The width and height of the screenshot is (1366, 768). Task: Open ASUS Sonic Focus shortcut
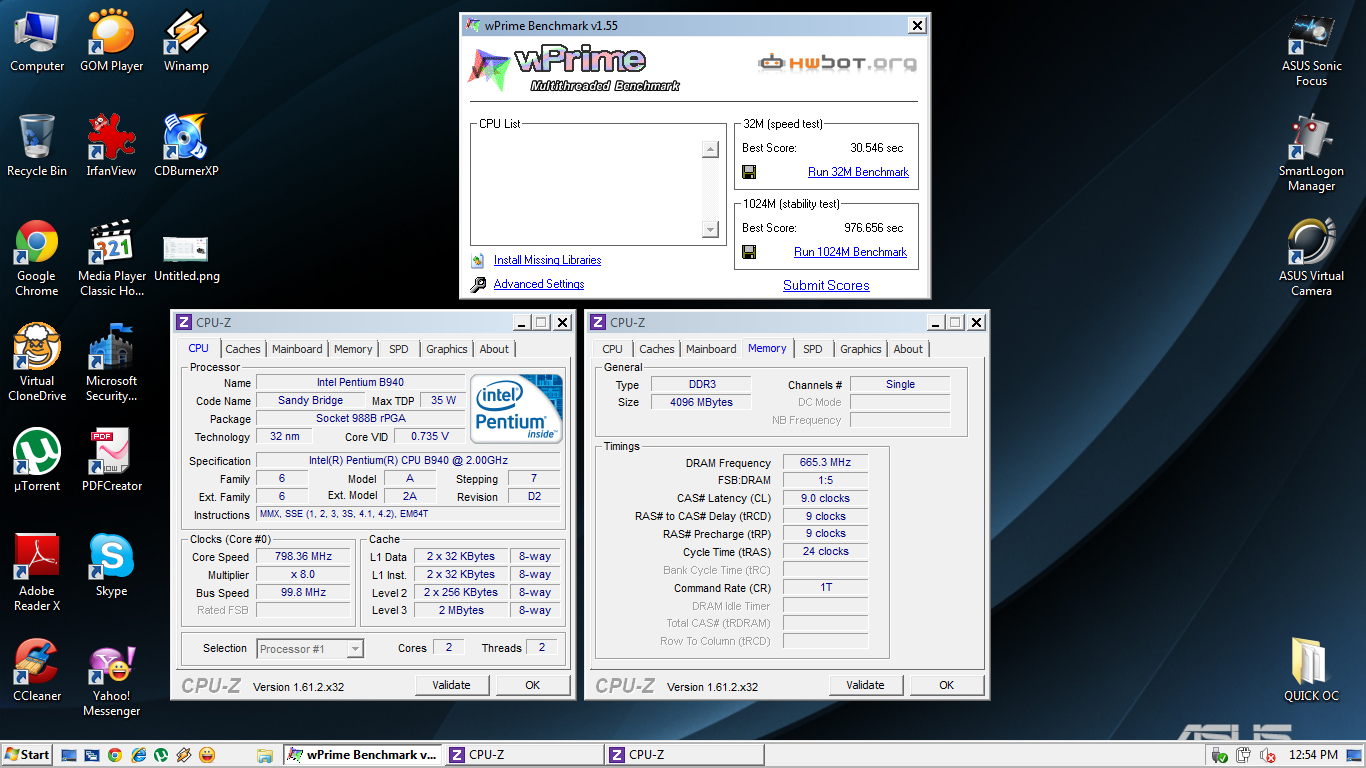[1312, 48]
